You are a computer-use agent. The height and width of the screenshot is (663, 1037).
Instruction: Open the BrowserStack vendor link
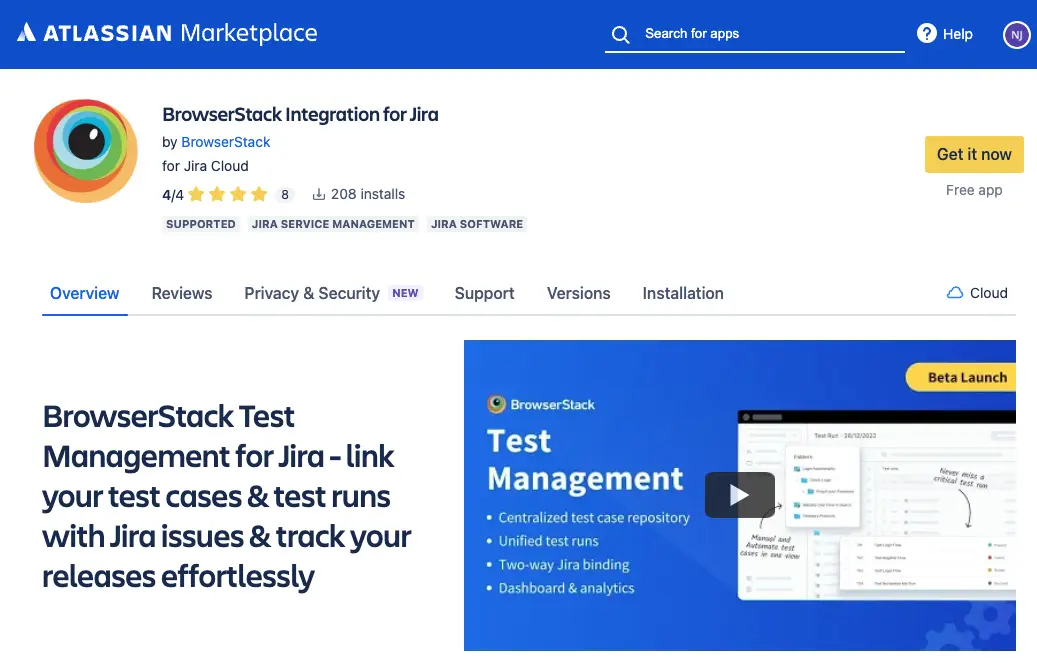(x=225, y=142)
